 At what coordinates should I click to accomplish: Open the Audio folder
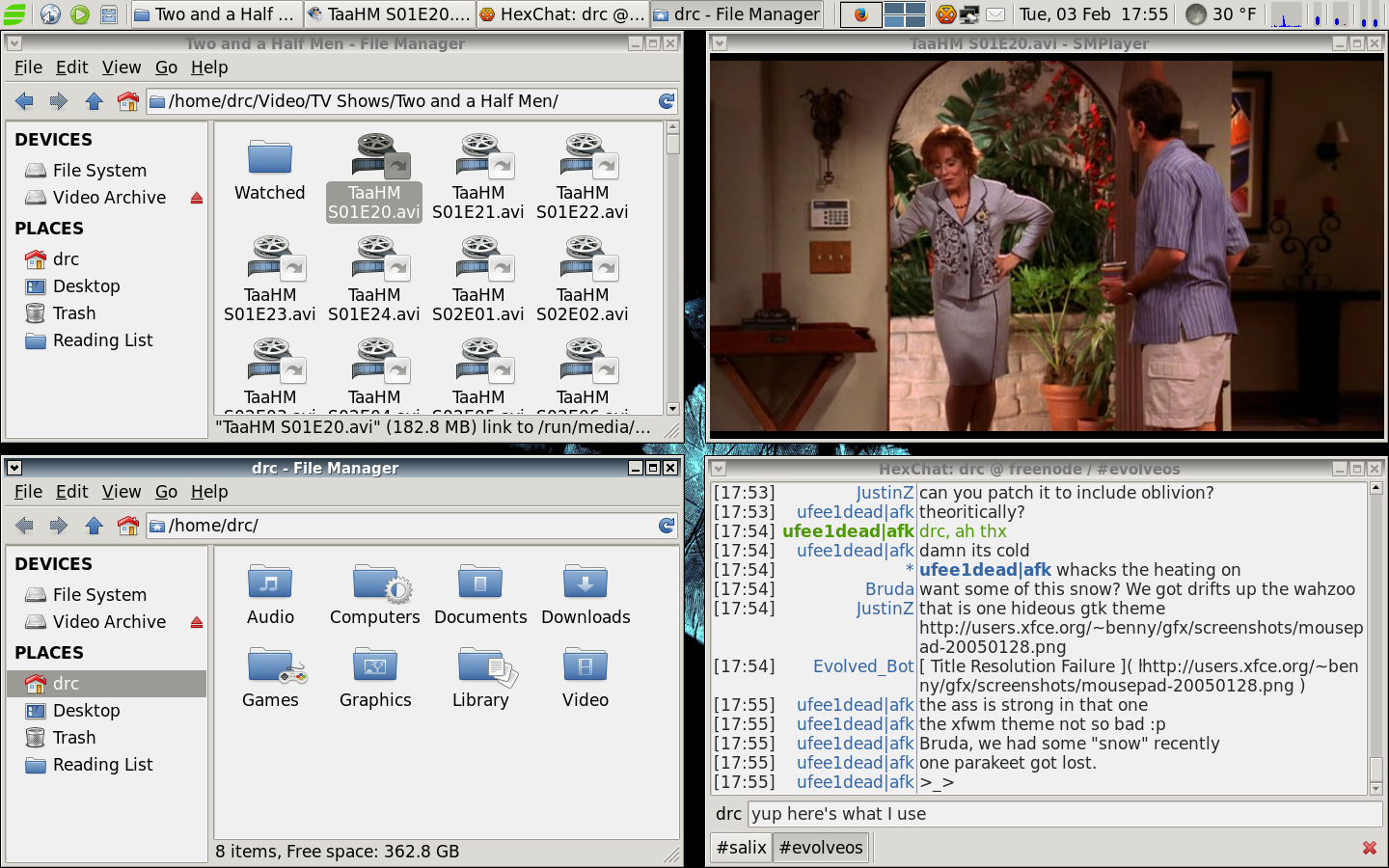(270, 595)
